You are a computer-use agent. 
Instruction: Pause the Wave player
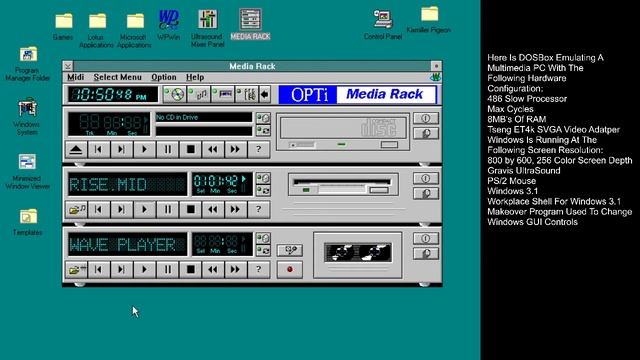click(167, 269)
